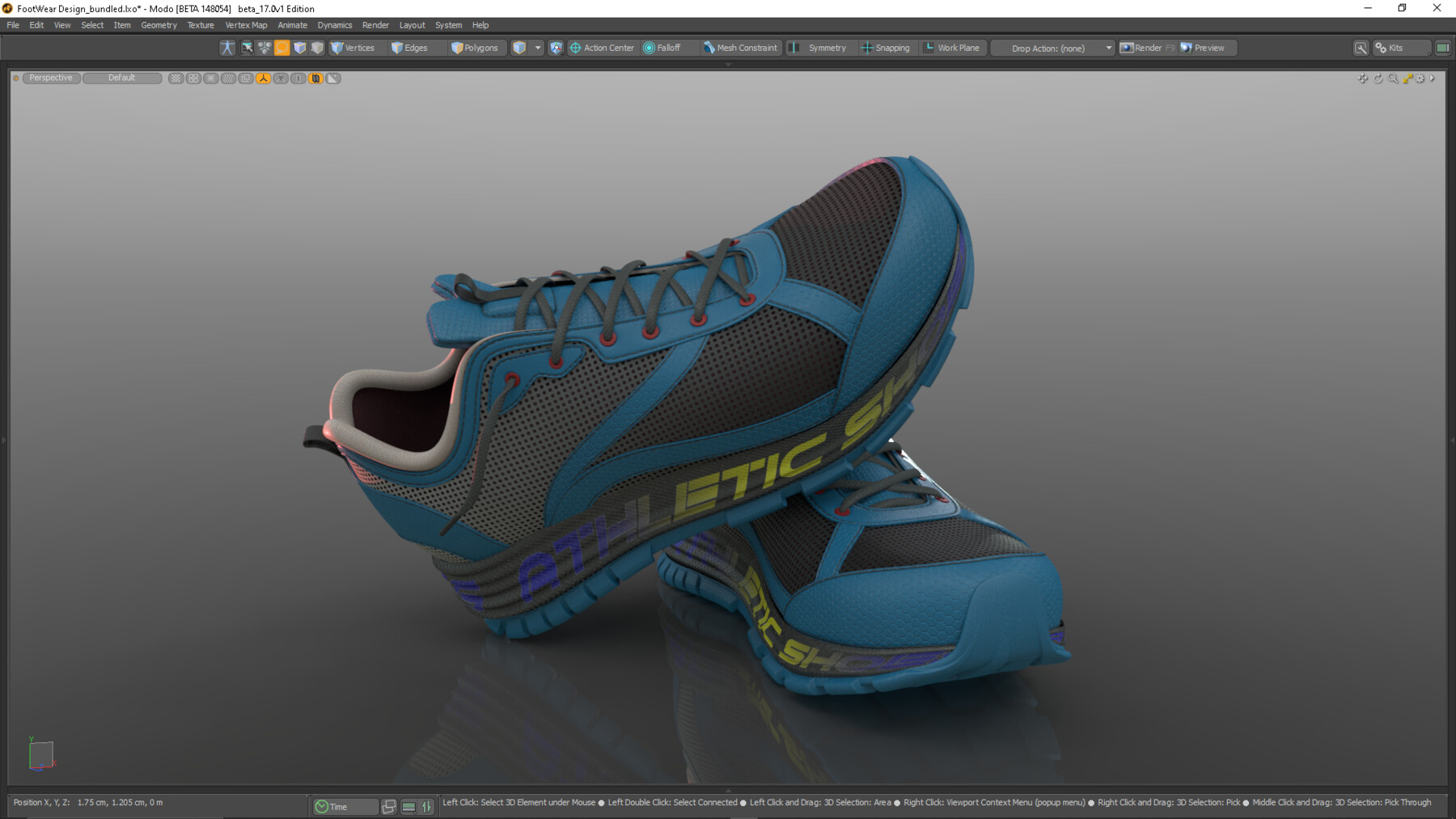Open the Geometry menu

159,25
